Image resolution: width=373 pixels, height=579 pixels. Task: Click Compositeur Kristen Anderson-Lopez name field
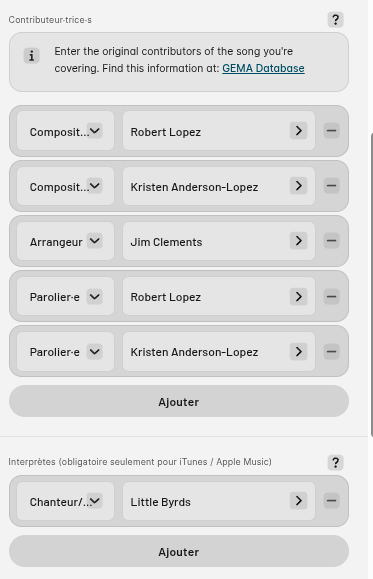coord(219,186)
